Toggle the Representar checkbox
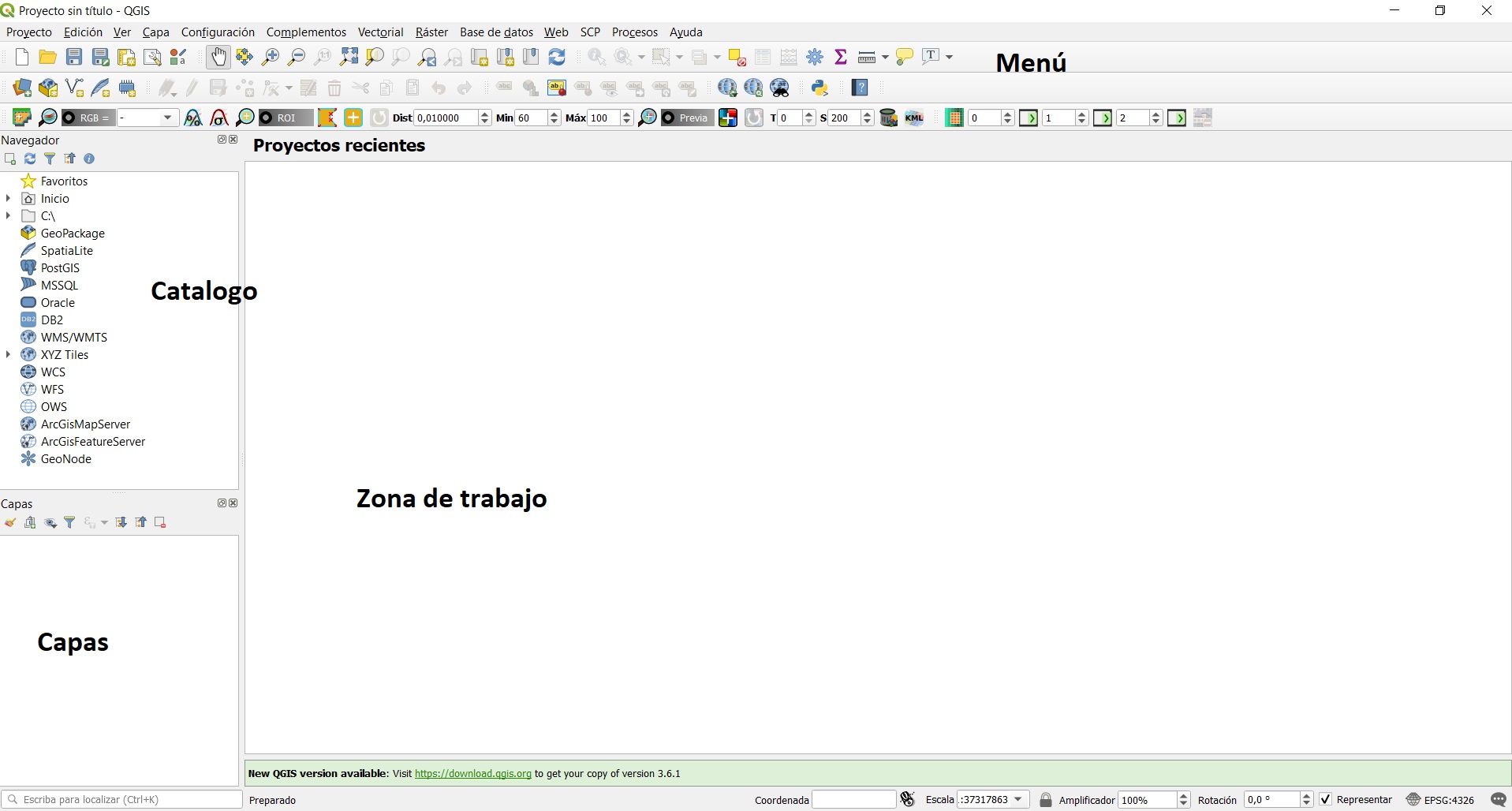The image size is (1512, 811). [1326, 799]
